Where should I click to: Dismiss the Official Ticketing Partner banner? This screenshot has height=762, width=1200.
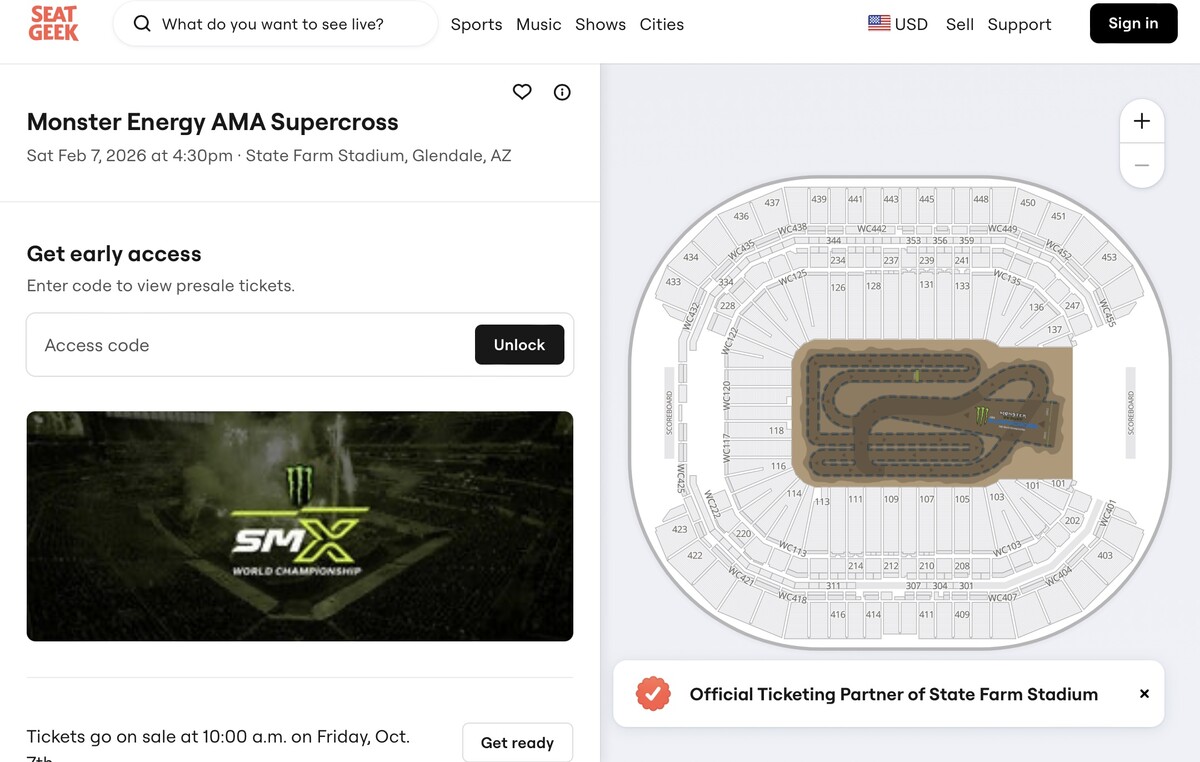[x=1144, y=694]
